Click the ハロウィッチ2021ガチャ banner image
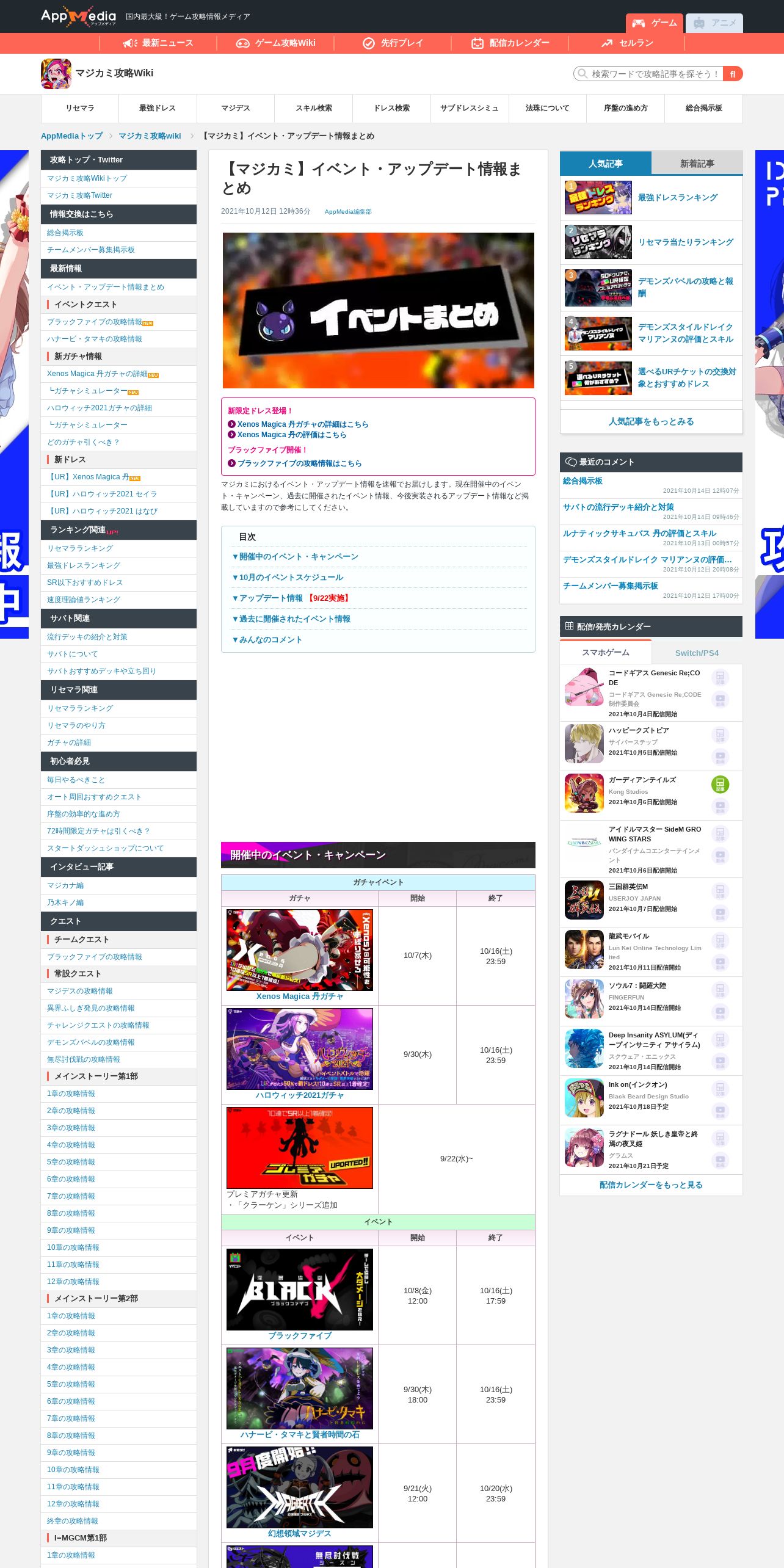 pyautogui.click(x=300, y=1049)
